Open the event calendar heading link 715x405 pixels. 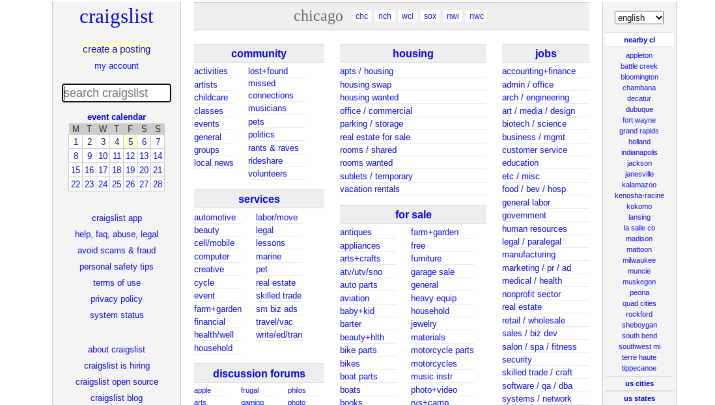[x=116, y=117]
